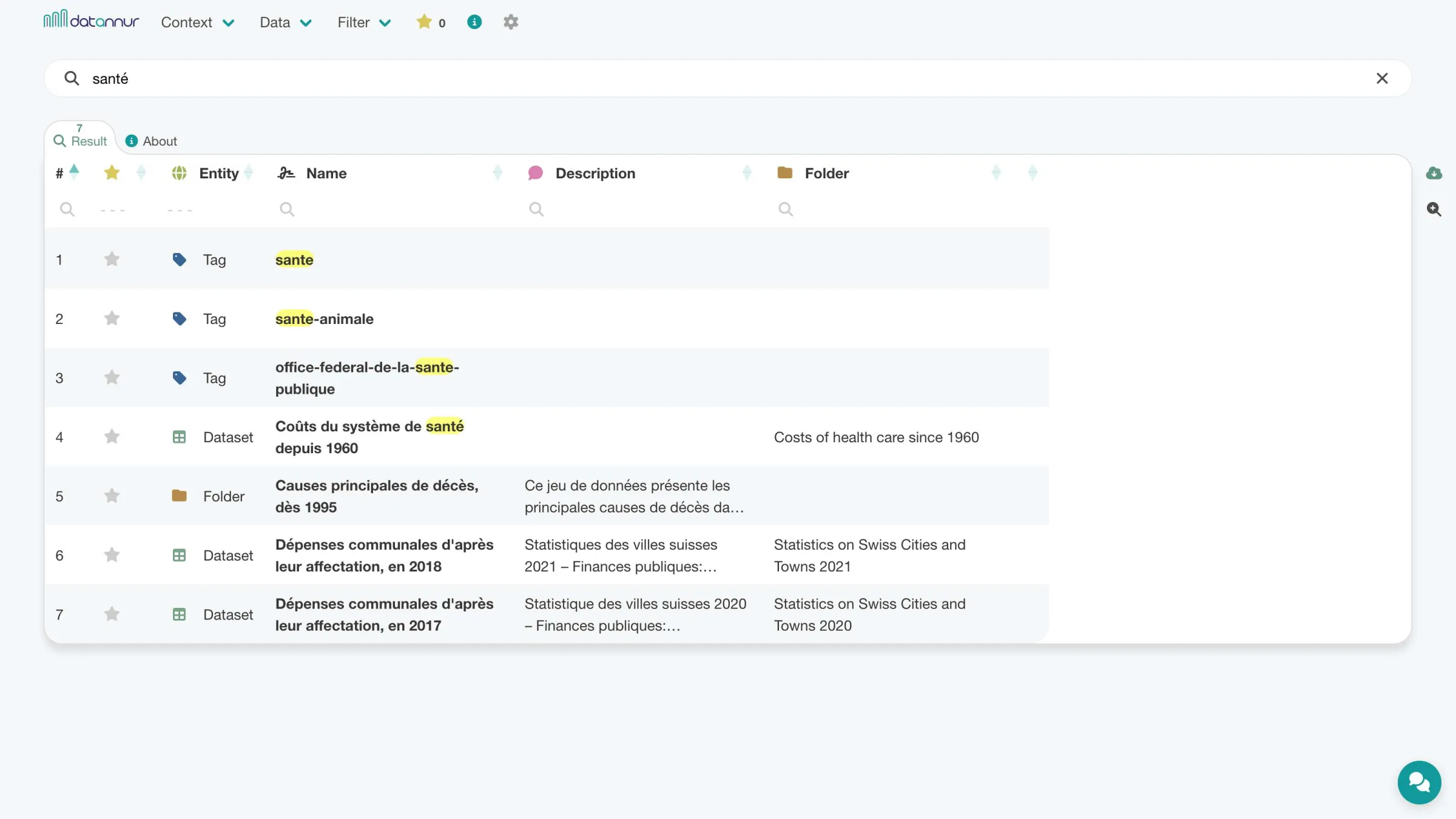This screenshot has height=819, width=1456.
Task: Select the Result tab
Action: point(80,138)
